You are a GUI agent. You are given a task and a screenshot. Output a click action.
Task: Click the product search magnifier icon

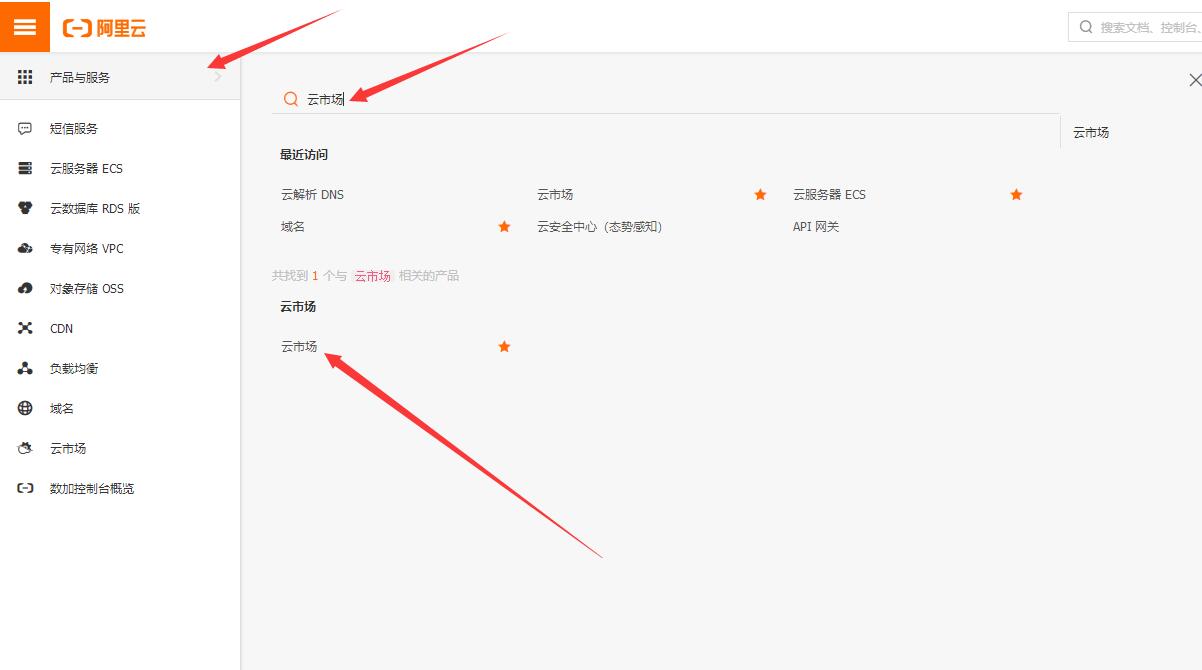[x=291, y=99]
